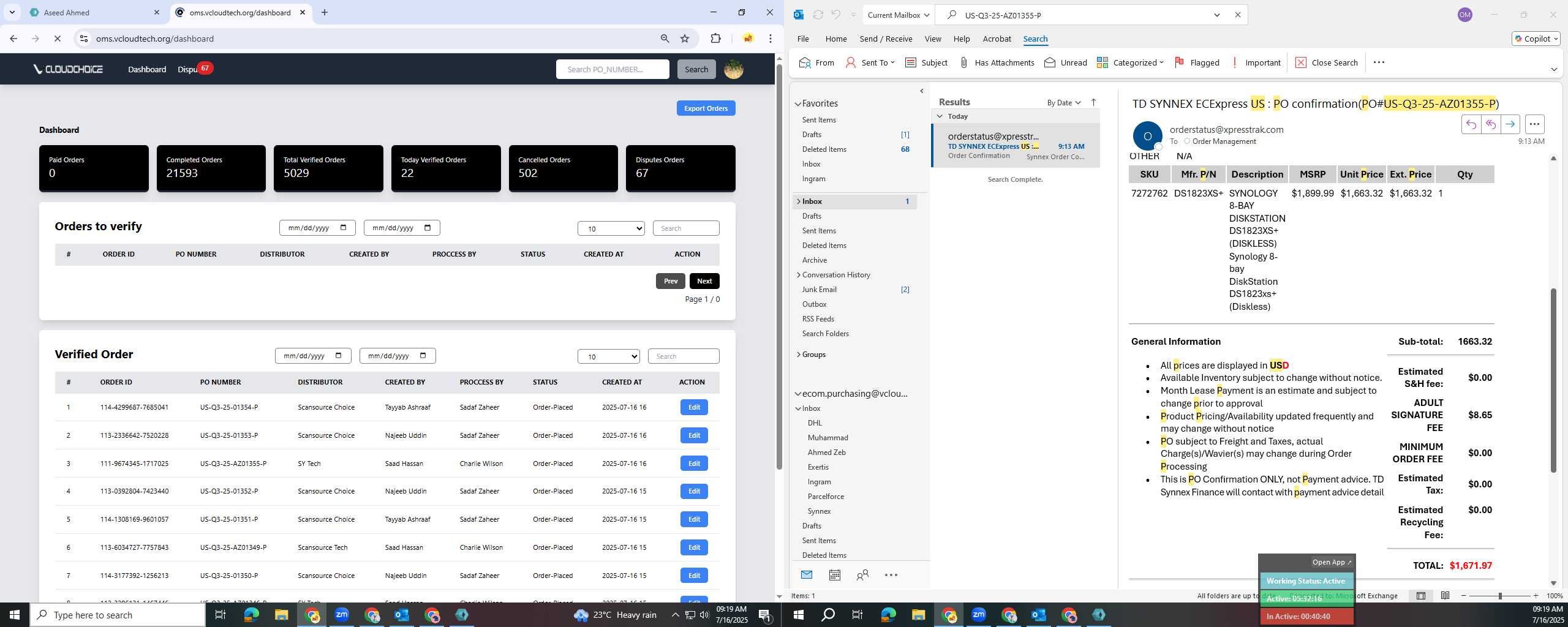Open new Chrome tab with plus
Screen dimensions: 1568x627
tap(325, 12)
